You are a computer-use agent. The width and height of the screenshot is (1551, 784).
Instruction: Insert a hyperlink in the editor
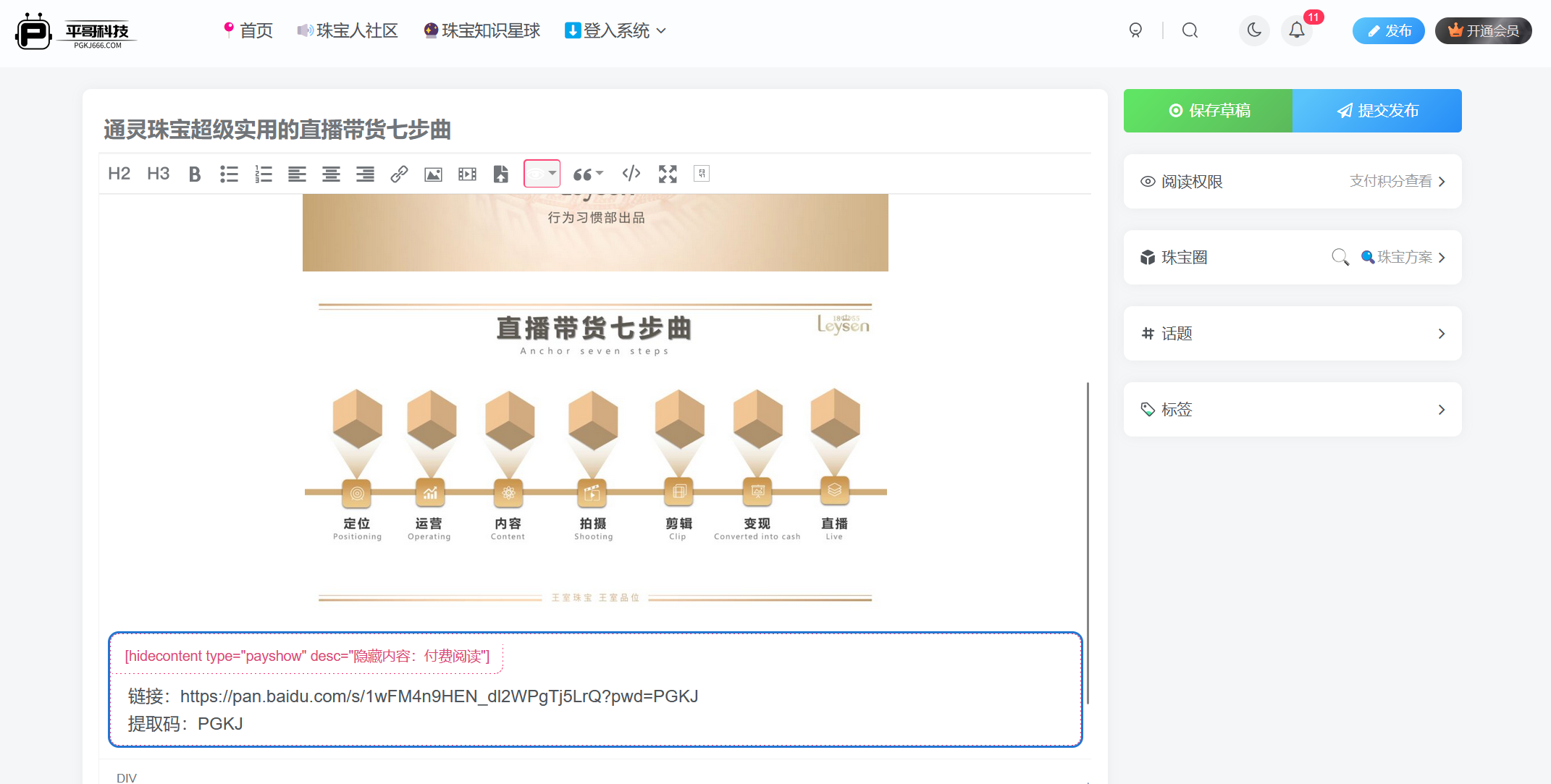point(399,174)
